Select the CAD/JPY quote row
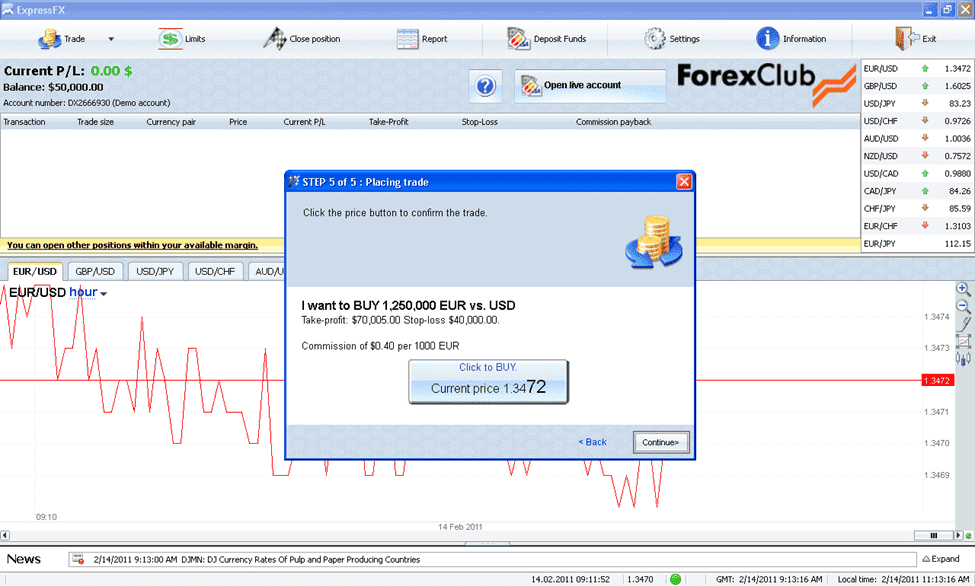 [x=917, y=191]
